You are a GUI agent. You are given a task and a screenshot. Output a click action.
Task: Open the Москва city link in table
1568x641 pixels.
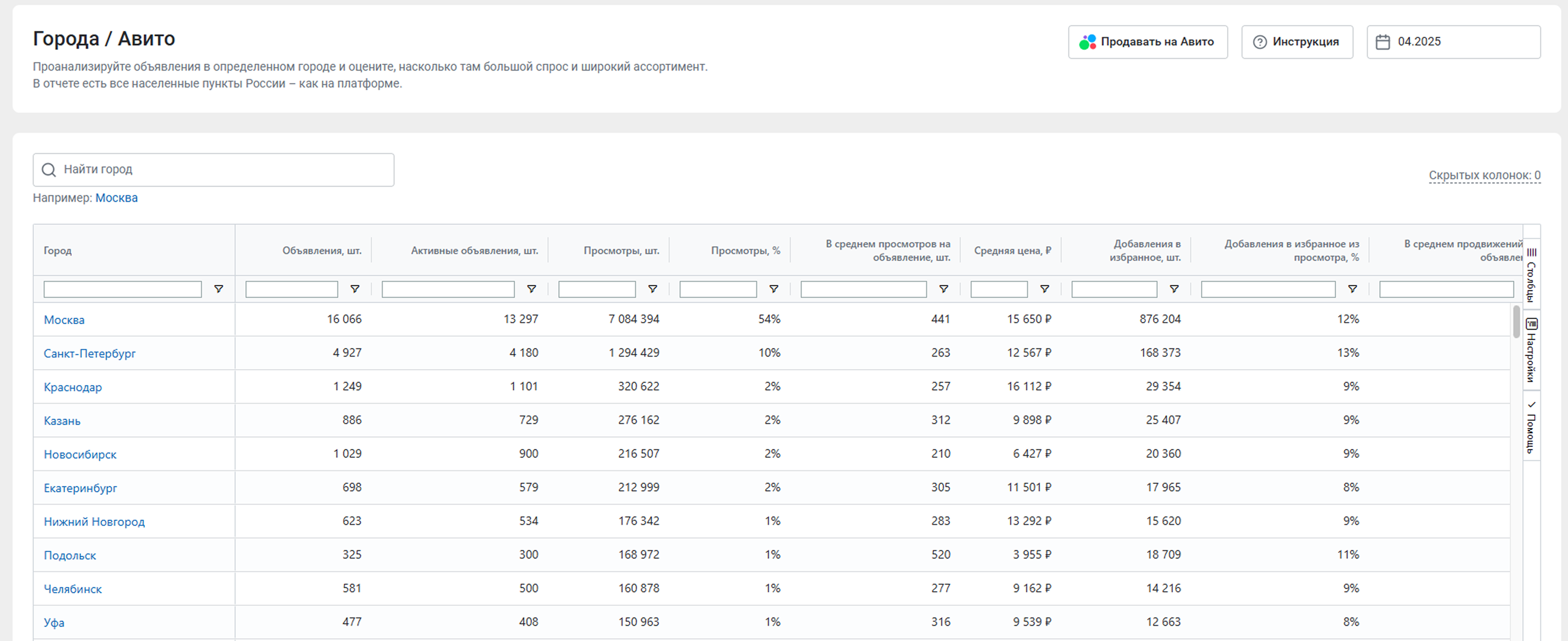point(64,320)
